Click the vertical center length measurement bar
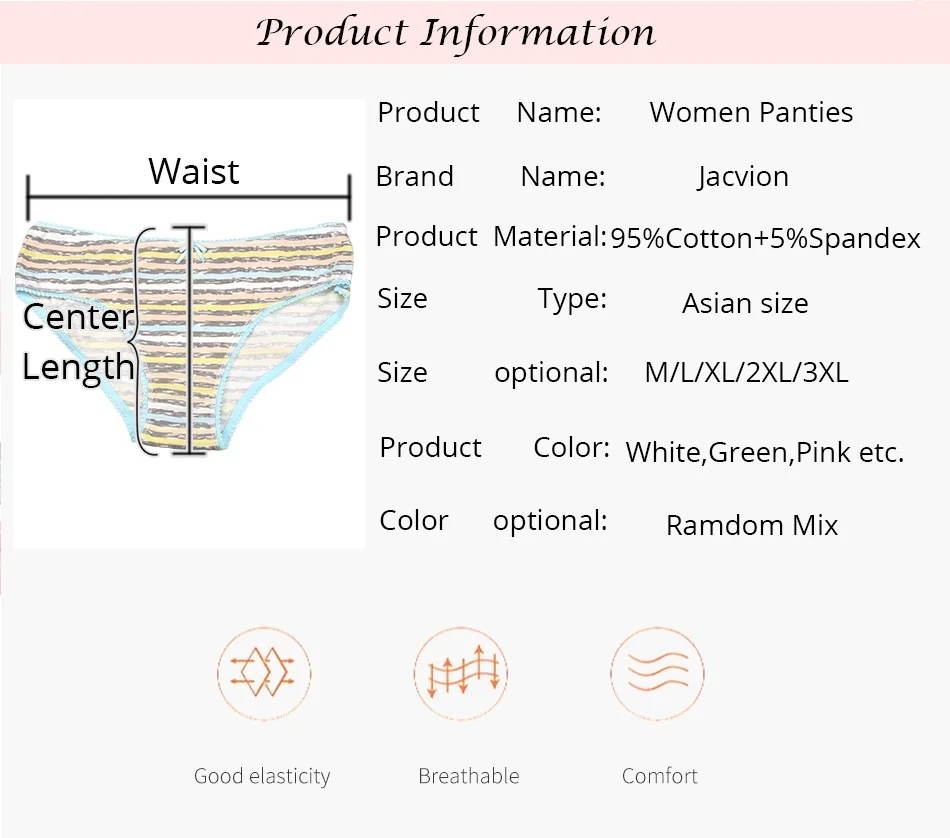This screenshot has height=838, width=950. (190, 340)
